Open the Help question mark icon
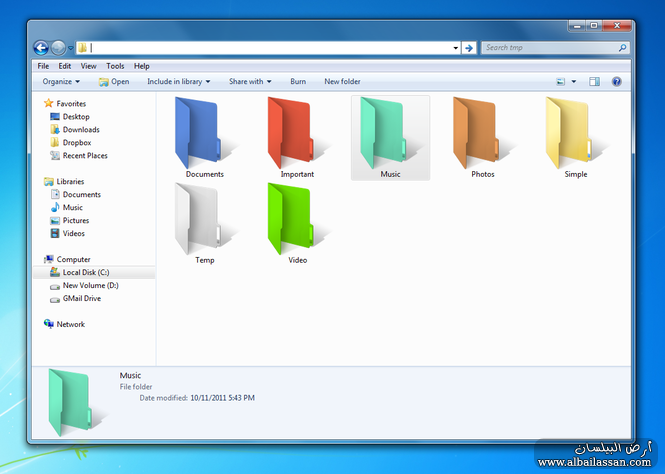Screen dimensions: 665x474 click(616, 81)
